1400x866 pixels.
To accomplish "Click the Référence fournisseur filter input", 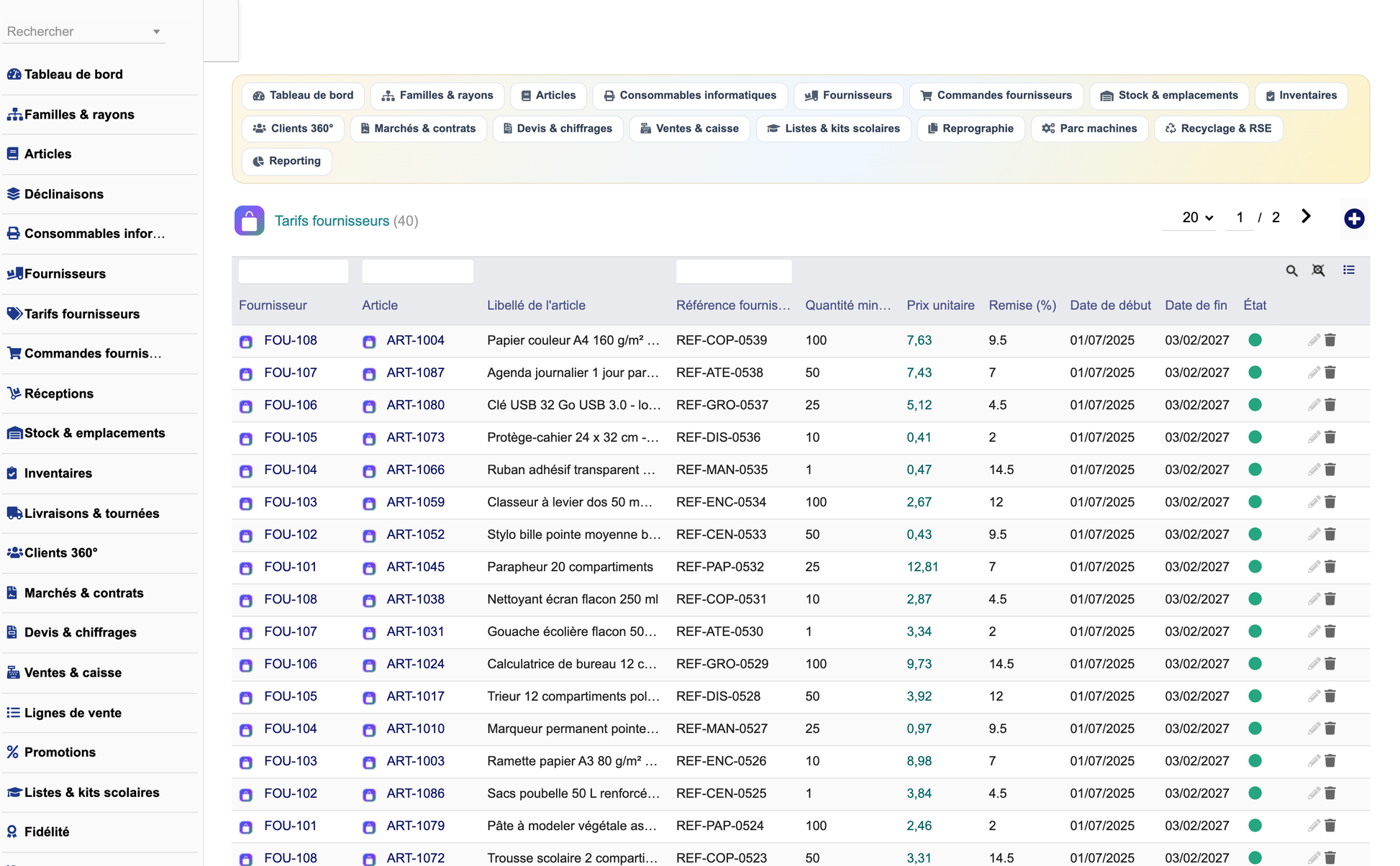I will (x=733, y=271).
